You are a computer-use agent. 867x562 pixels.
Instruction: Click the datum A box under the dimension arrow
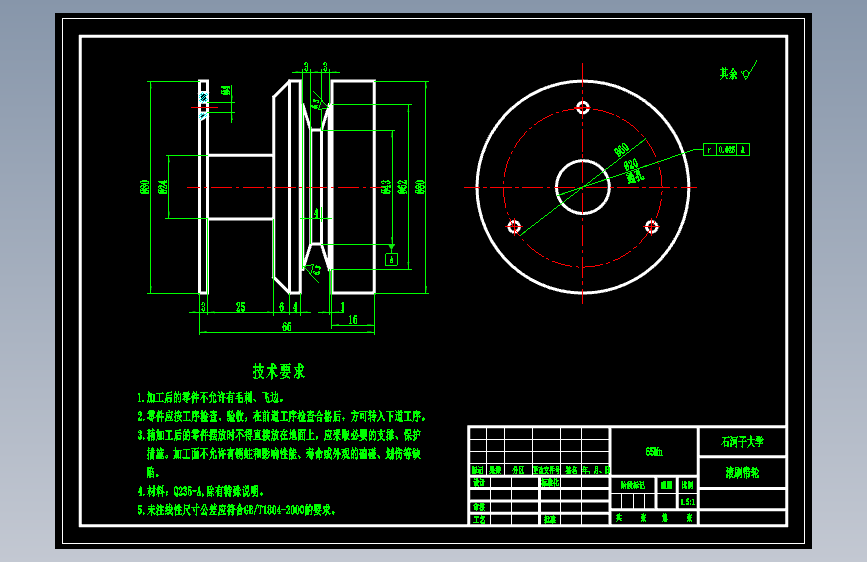[391, 259]
